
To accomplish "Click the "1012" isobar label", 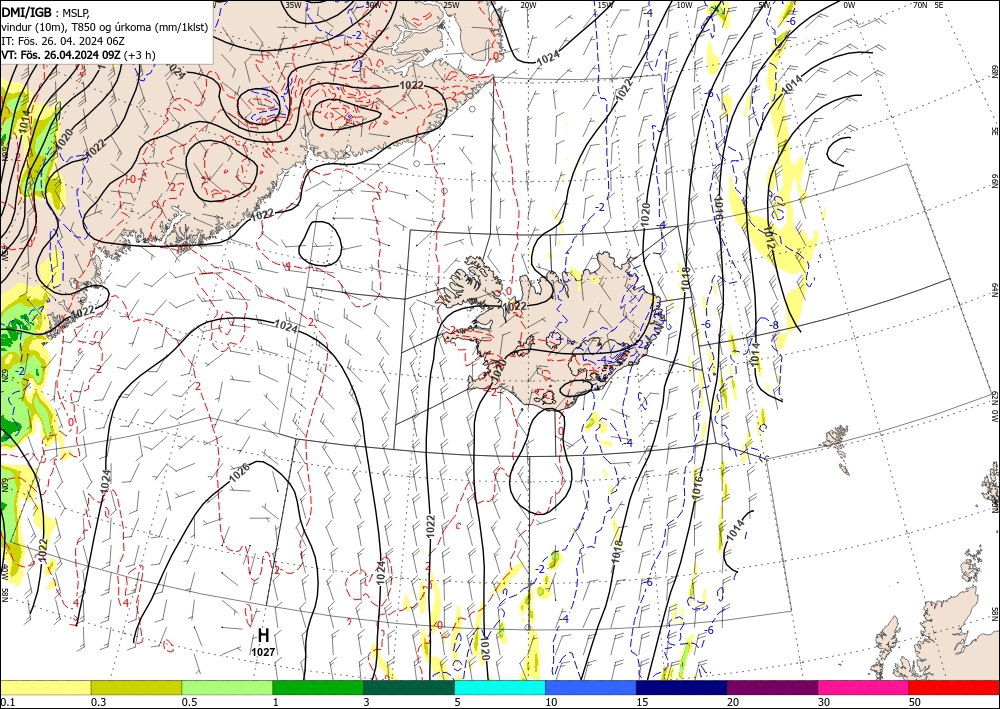I will [770, 237].
